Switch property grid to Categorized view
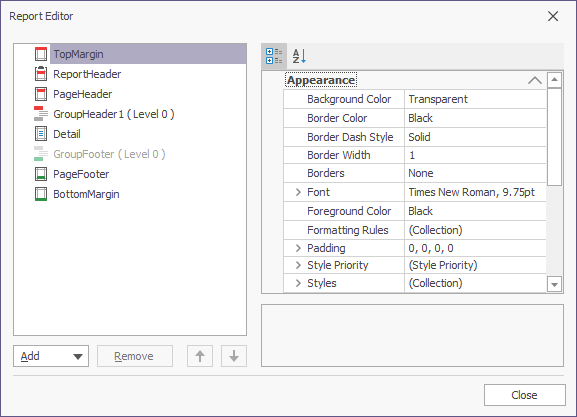The height and width of the screenshot is (417, 577). click(274, 56)
